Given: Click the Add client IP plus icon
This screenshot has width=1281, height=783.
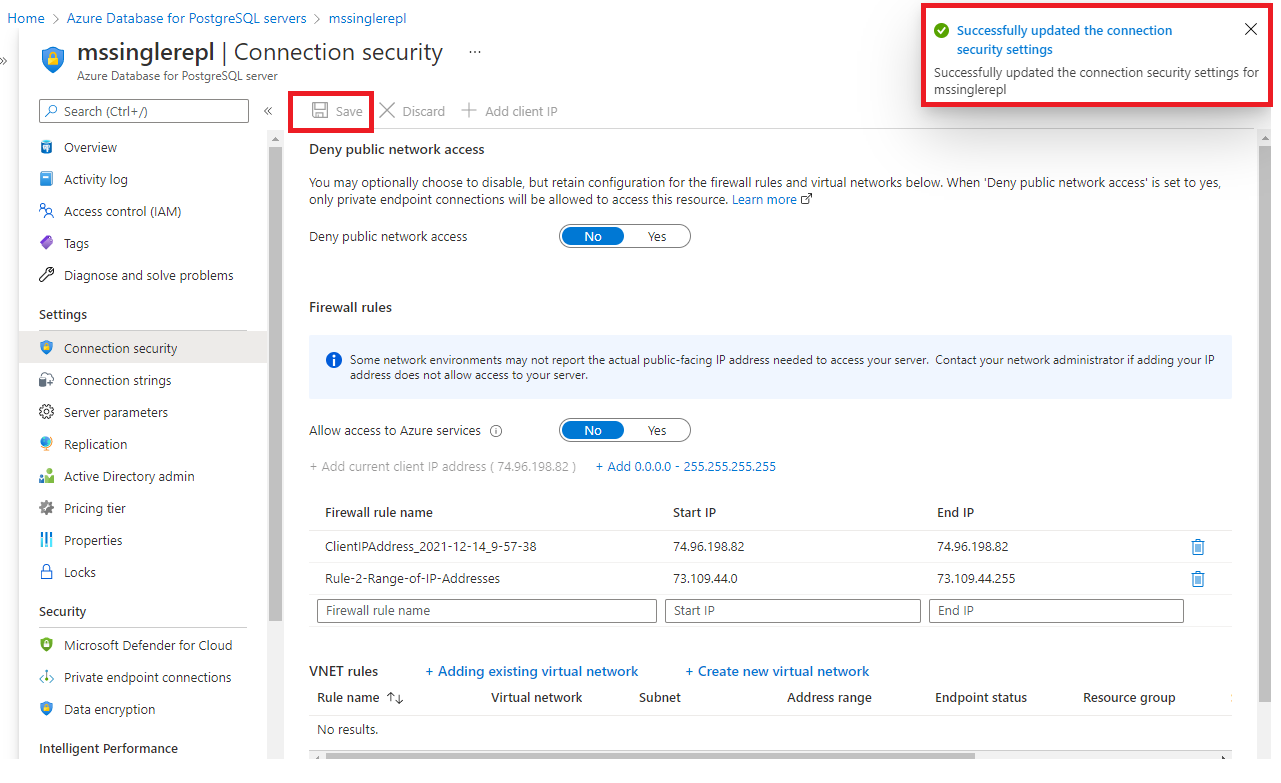Looking at the screenshot, I should pos(469,111).
